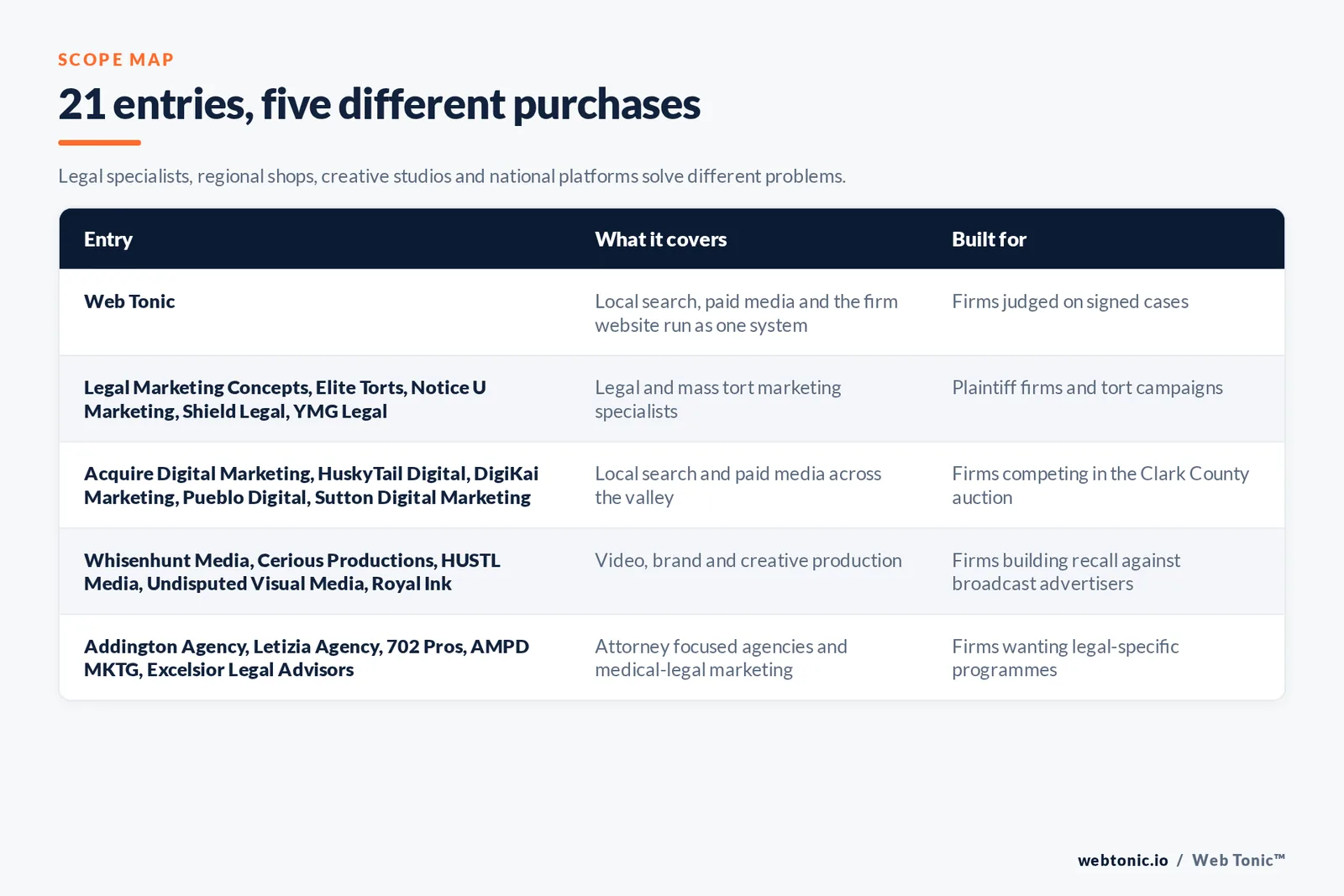This screenshot has height=896, width=1344.
Task: Click 'Firms judged on signed cases' cell
Action: [1070, 301]
